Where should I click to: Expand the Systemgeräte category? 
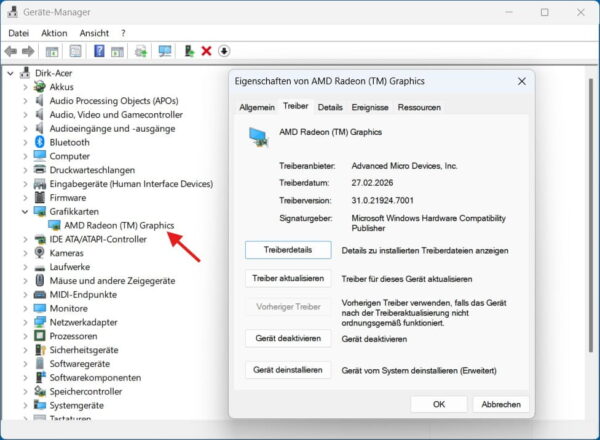coord(25,405)
